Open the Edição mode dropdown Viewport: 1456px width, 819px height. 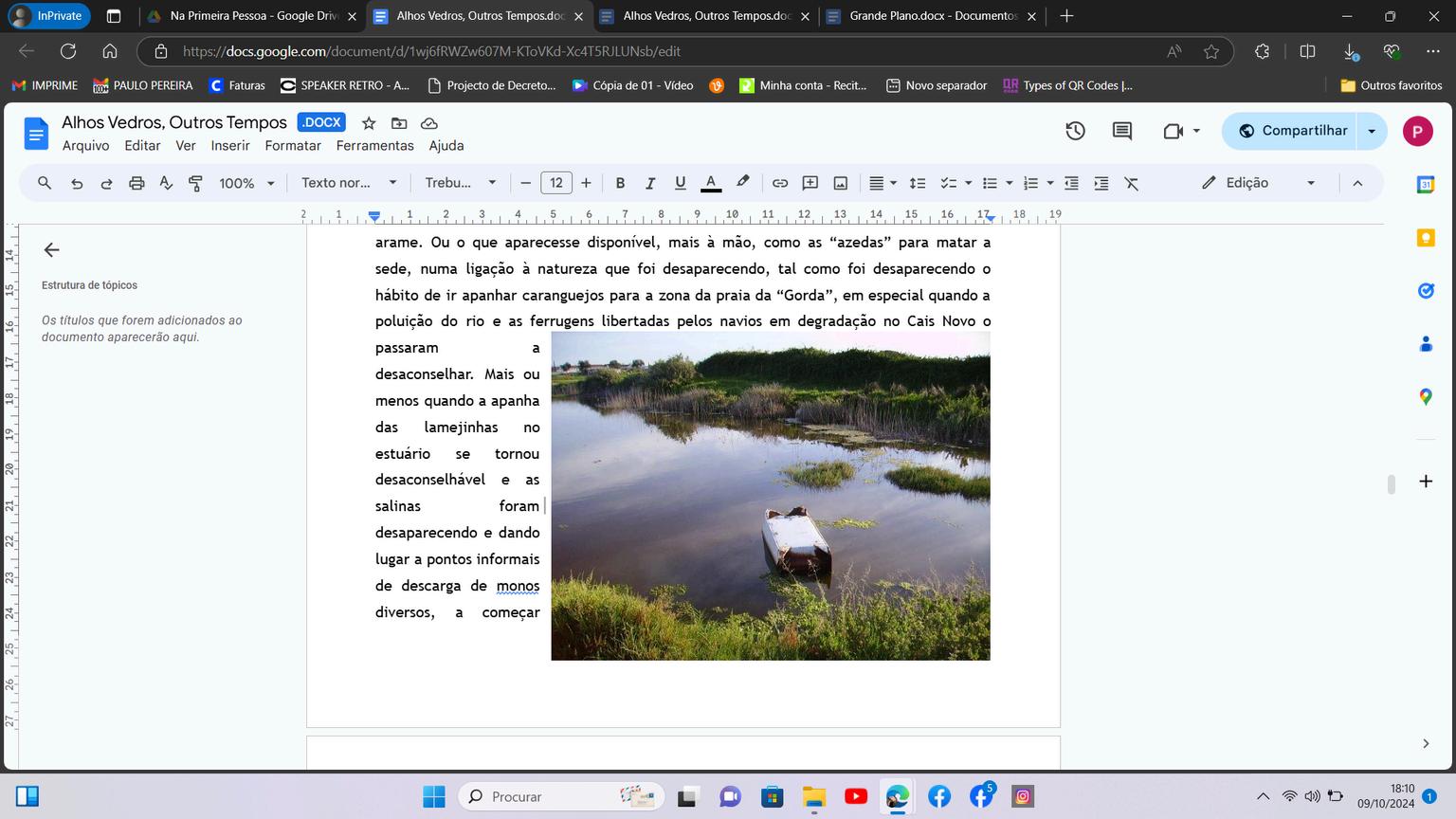coord(1259,183)
